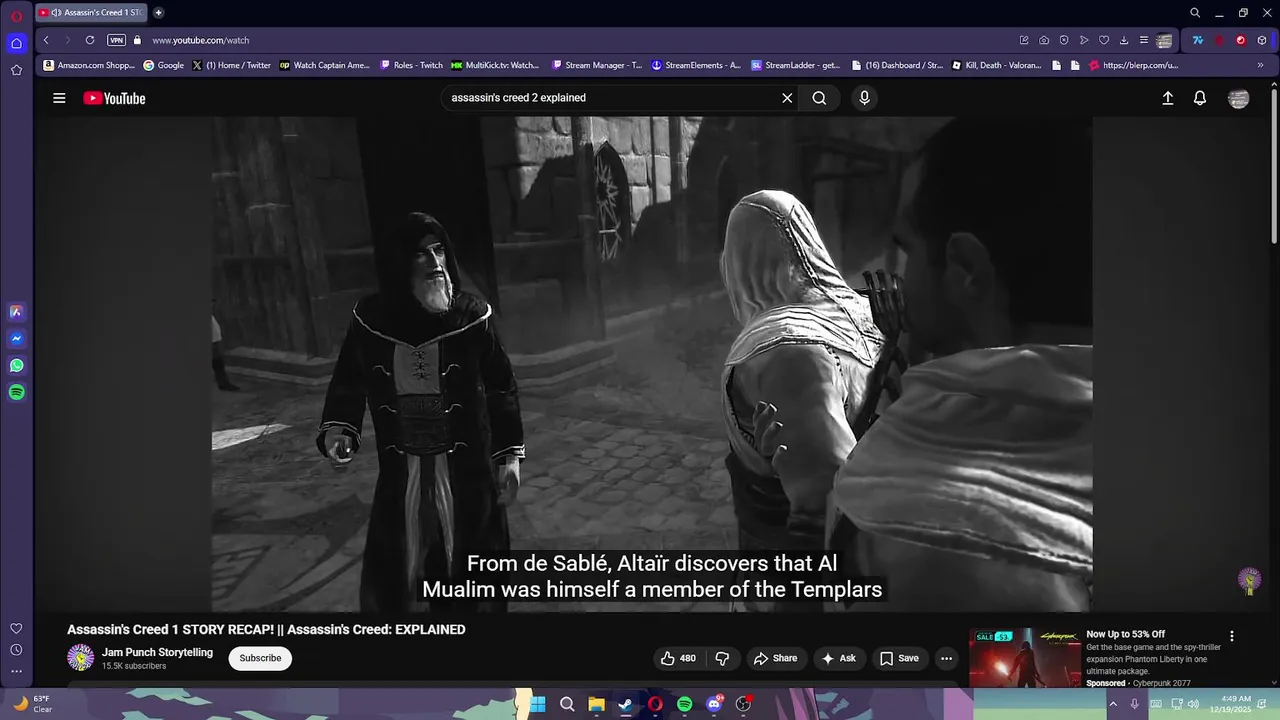Open the 7TV extension icon
The image size is (1280, 720).
click(x=1198, y=40)
